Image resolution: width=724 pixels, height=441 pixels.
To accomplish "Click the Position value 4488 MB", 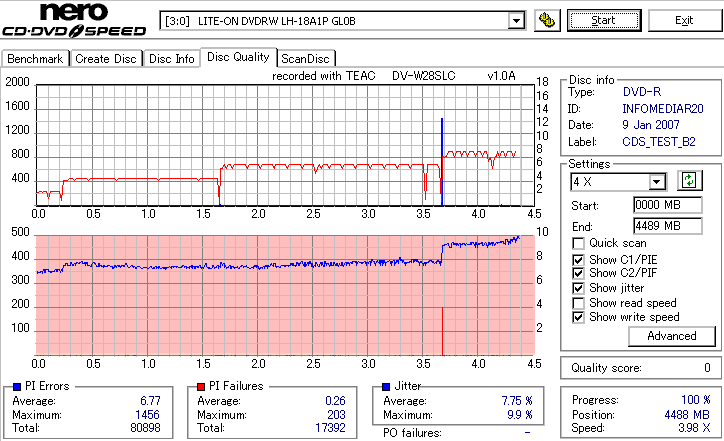I will [687, 415].
